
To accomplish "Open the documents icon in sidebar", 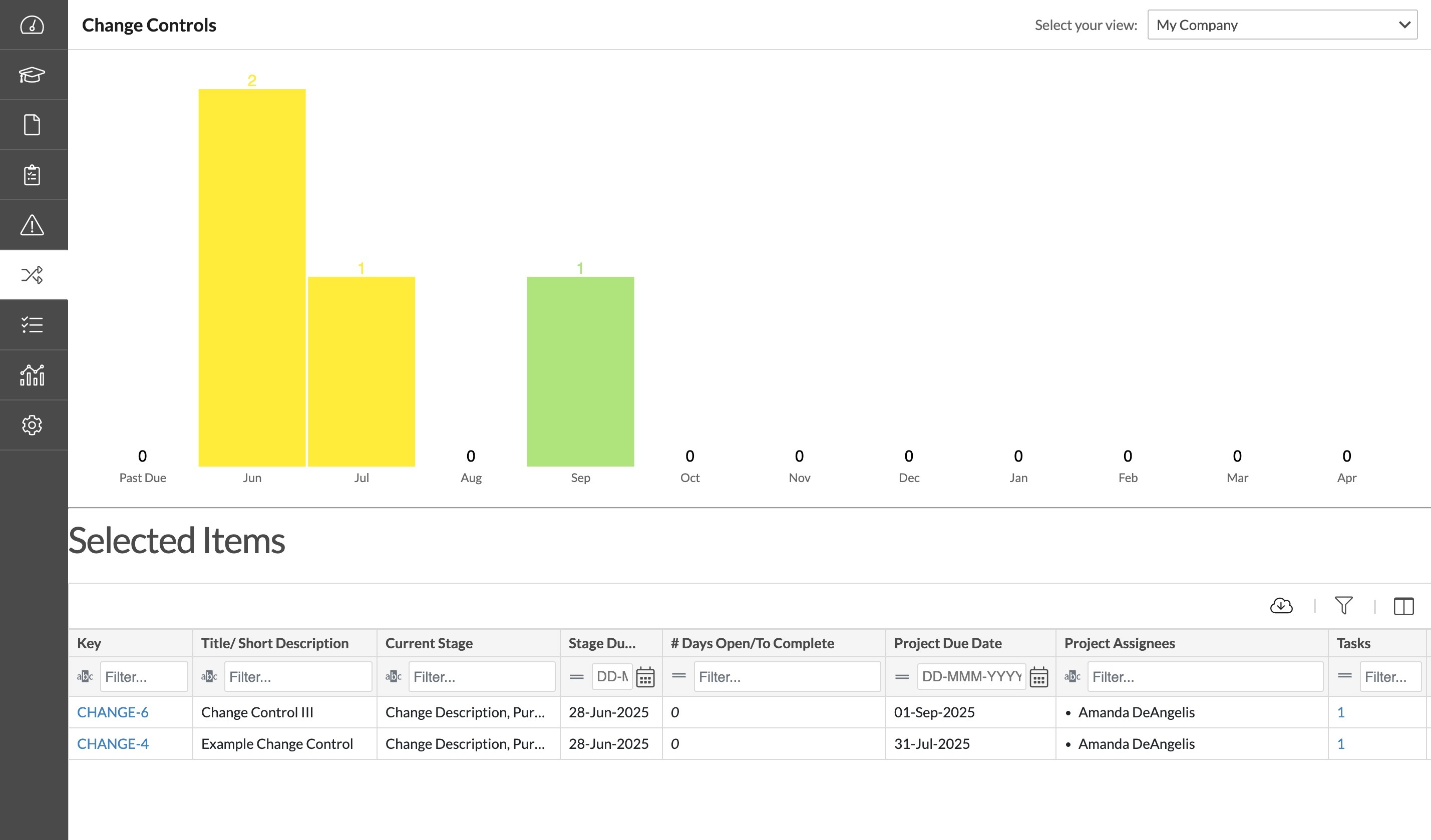I will pos(33,124).
